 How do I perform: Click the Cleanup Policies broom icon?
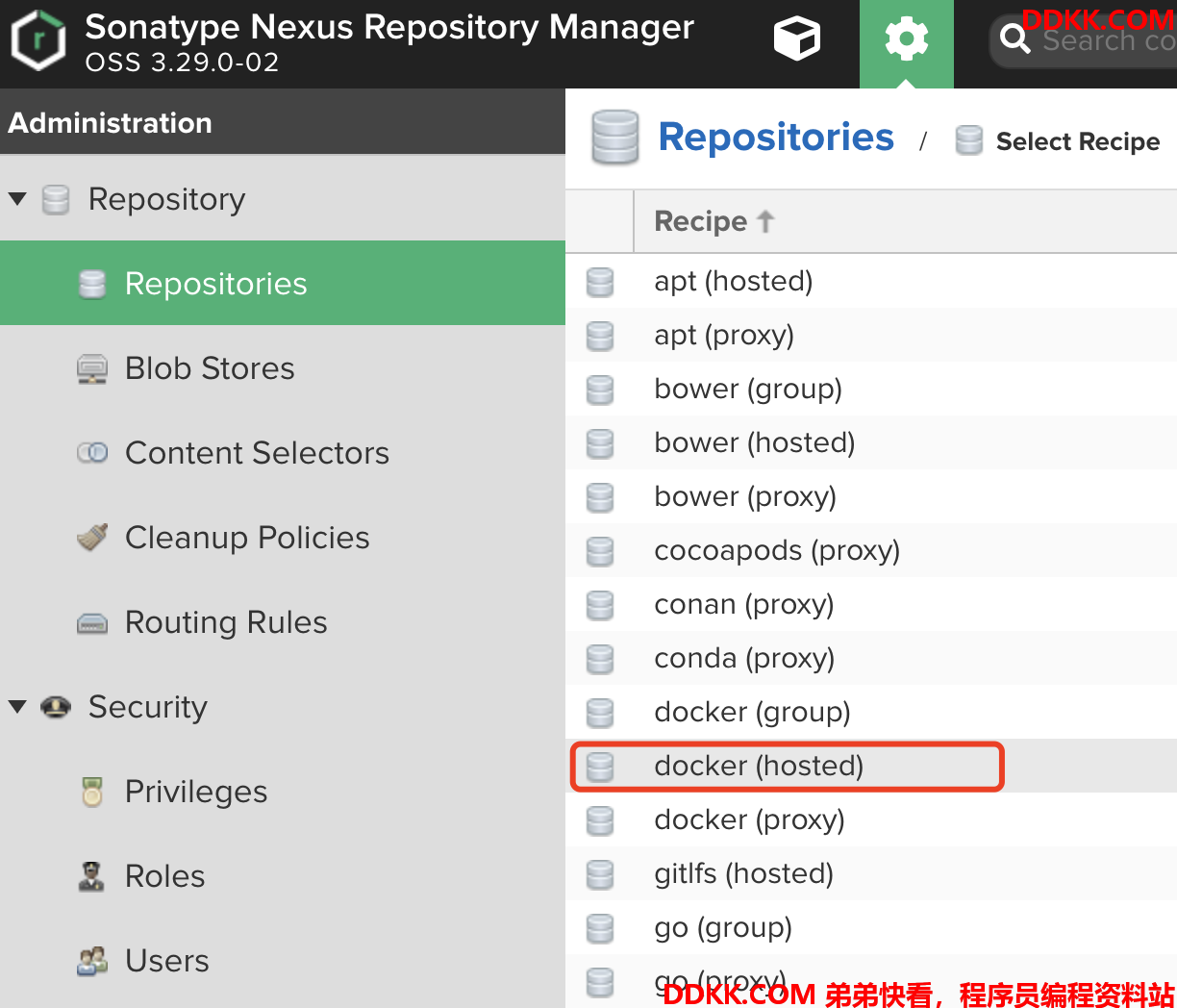[x=92, y=538]
